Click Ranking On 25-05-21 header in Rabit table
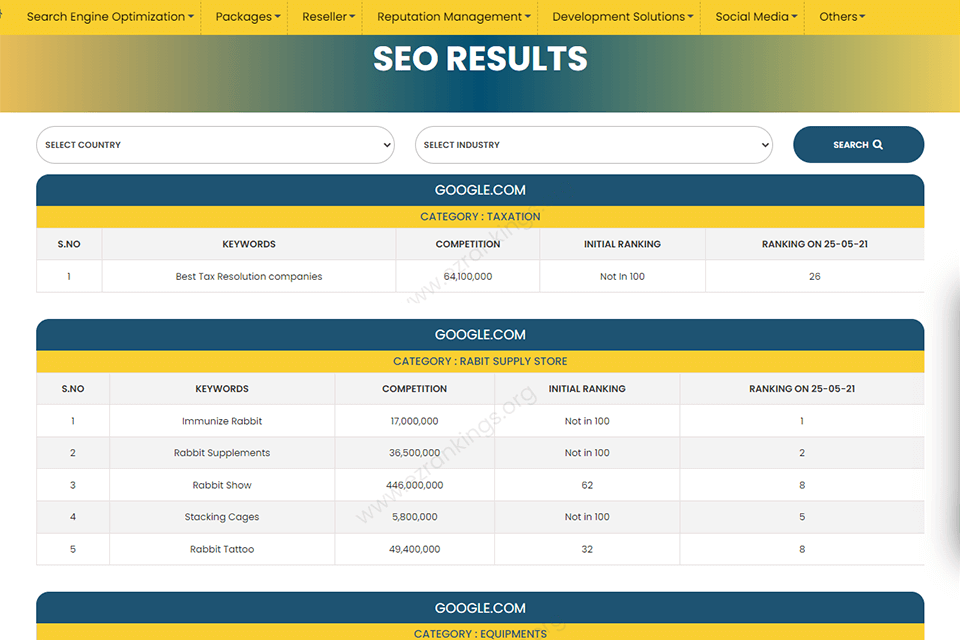 pos(802,389)
